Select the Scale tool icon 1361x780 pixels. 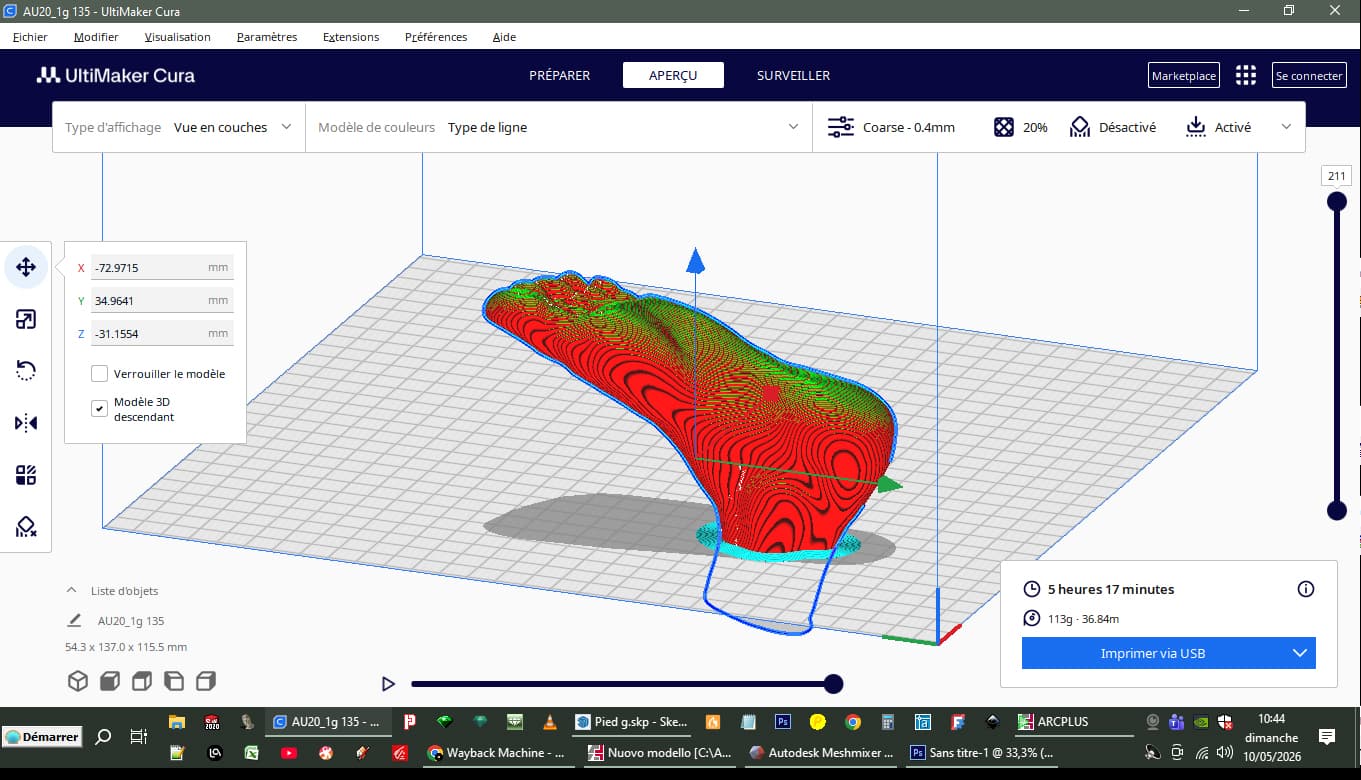pos(26,319)
